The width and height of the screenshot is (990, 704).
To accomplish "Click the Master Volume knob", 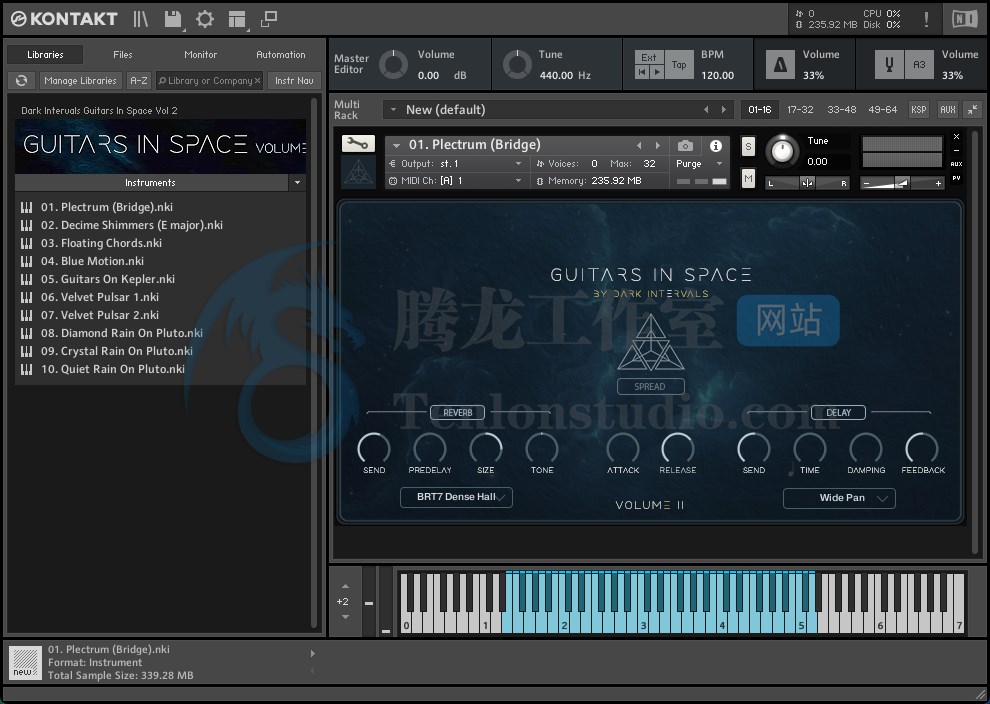I will click(x=393, y=64).
